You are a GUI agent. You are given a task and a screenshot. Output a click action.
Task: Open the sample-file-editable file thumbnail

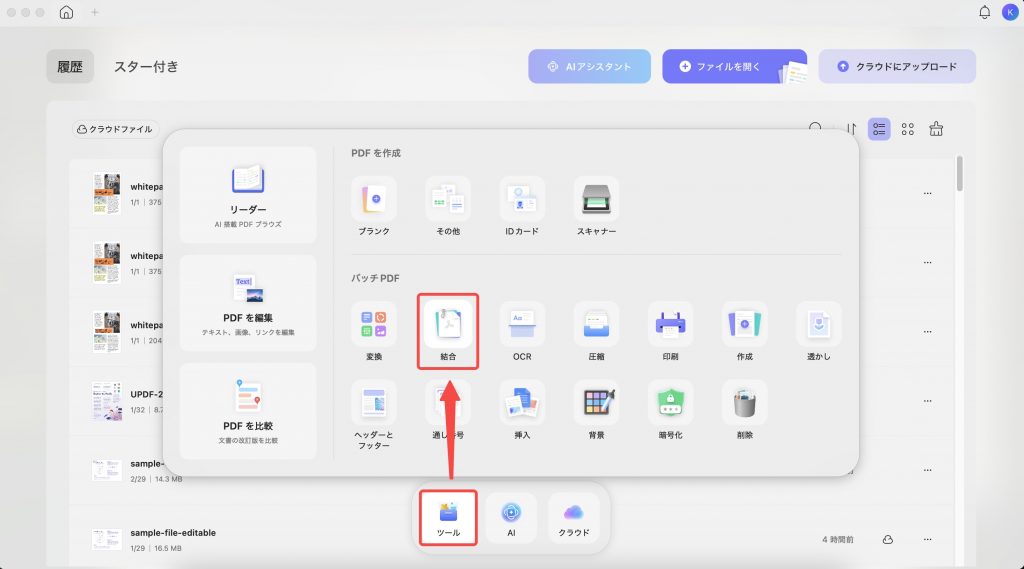pyautogui.click(x=106, y=540)
